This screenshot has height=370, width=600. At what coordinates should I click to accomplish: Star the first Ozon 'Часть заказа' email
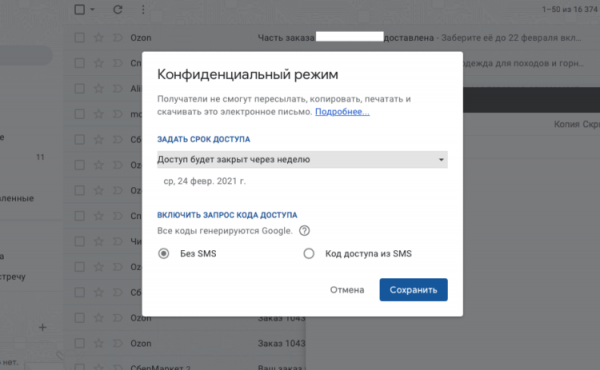point(99,37)
